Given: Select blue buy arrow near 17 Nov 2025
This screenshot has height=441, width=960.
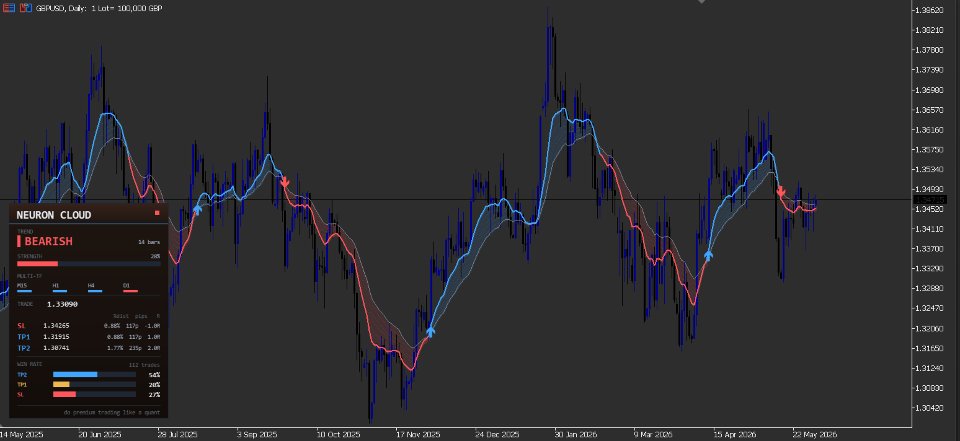Looking at the screenshot, I should tap(430, 331).
